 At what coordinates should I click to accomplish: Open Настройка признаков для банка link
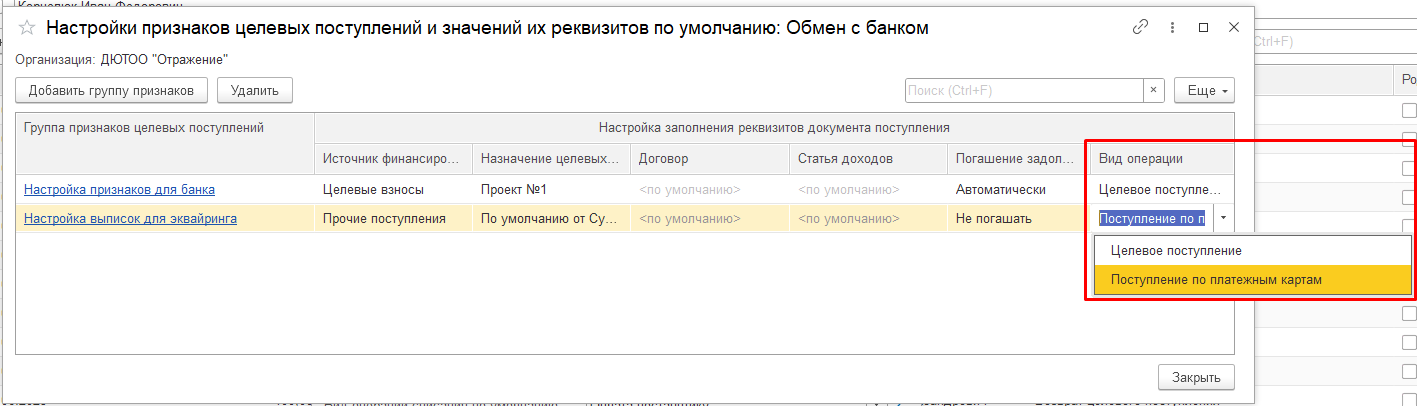click(119, 189)
